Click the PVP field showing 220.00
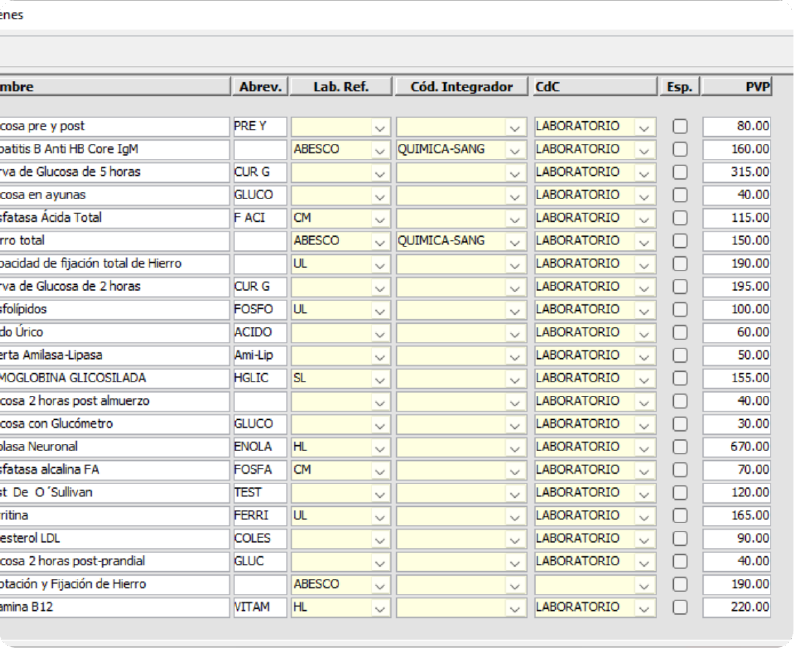 click(737, 608)
